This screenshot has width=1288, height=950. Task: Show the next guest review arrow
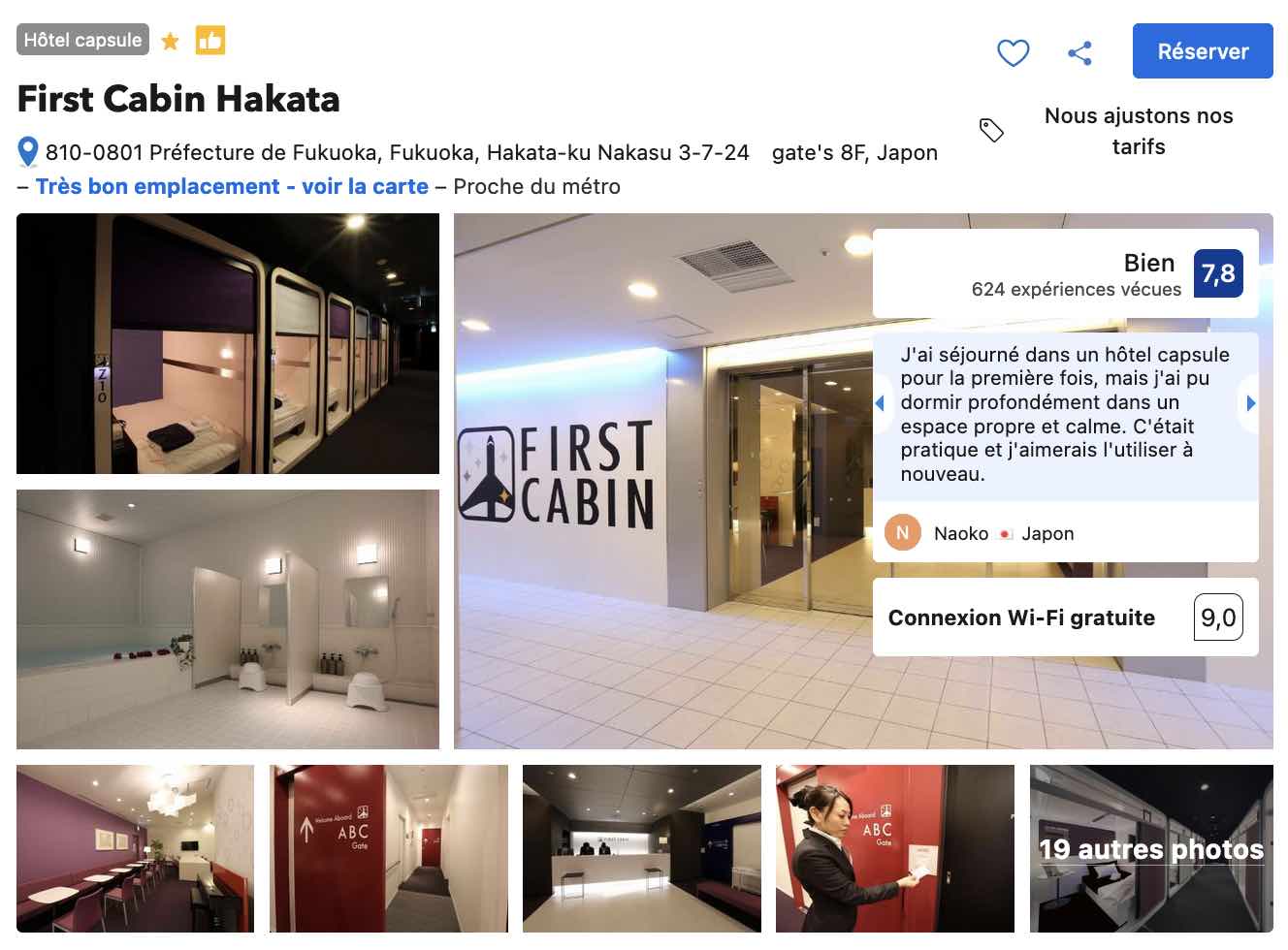click(1250, 403)
